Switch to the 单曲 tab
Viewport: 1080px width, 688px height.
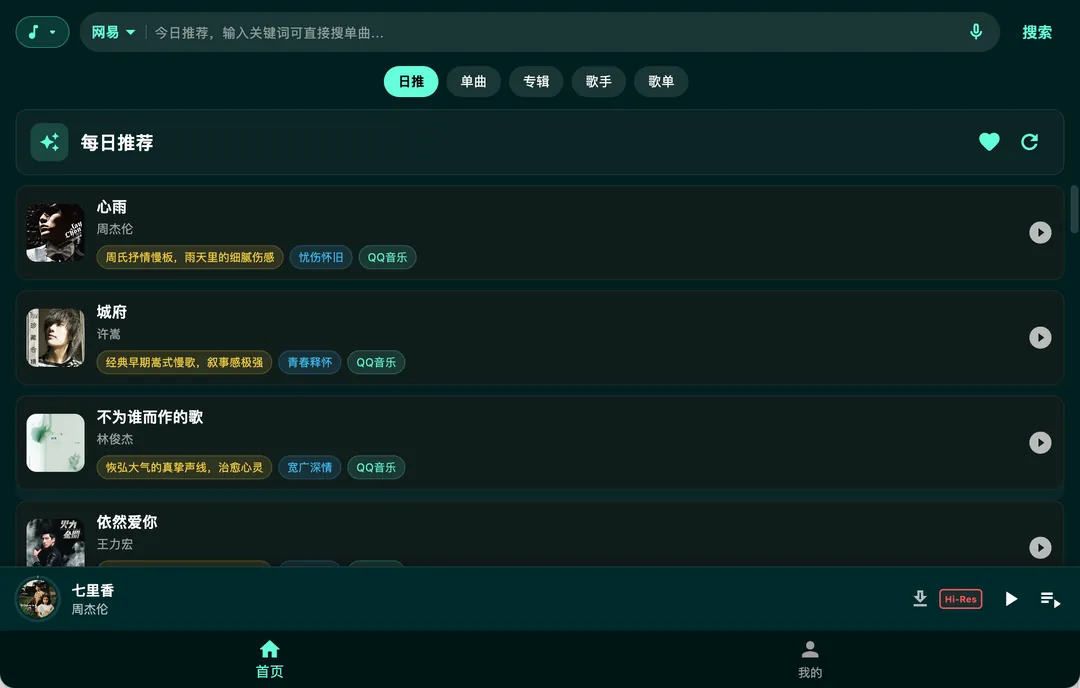(x=473, y=81)
